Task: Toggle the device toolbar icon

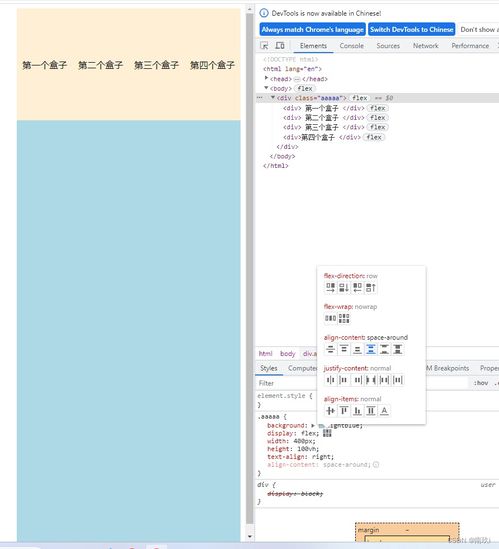Action: coord(280,46)
